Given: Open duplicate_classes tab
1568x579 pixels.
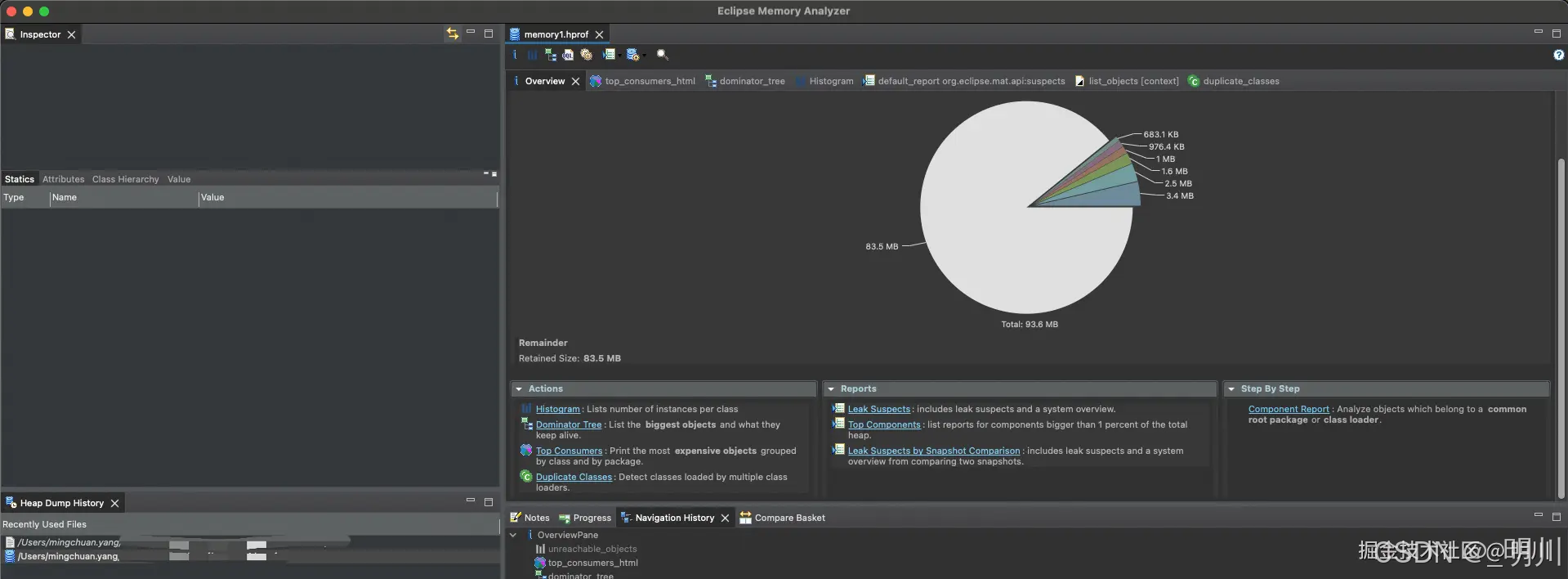Looking at the screenshot, I should pyautogui.click(x=1234, y=81).
